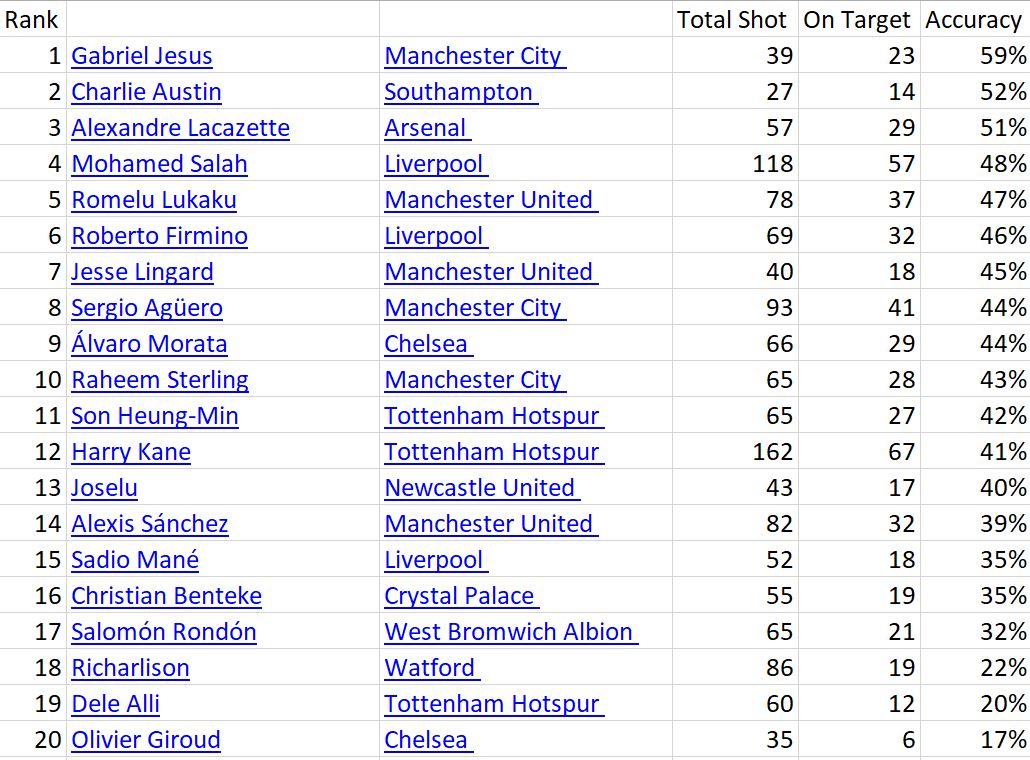Screen dimensions: 1030x760
Task: Open the Harry Kane player link
Action: tap(131, 452)
